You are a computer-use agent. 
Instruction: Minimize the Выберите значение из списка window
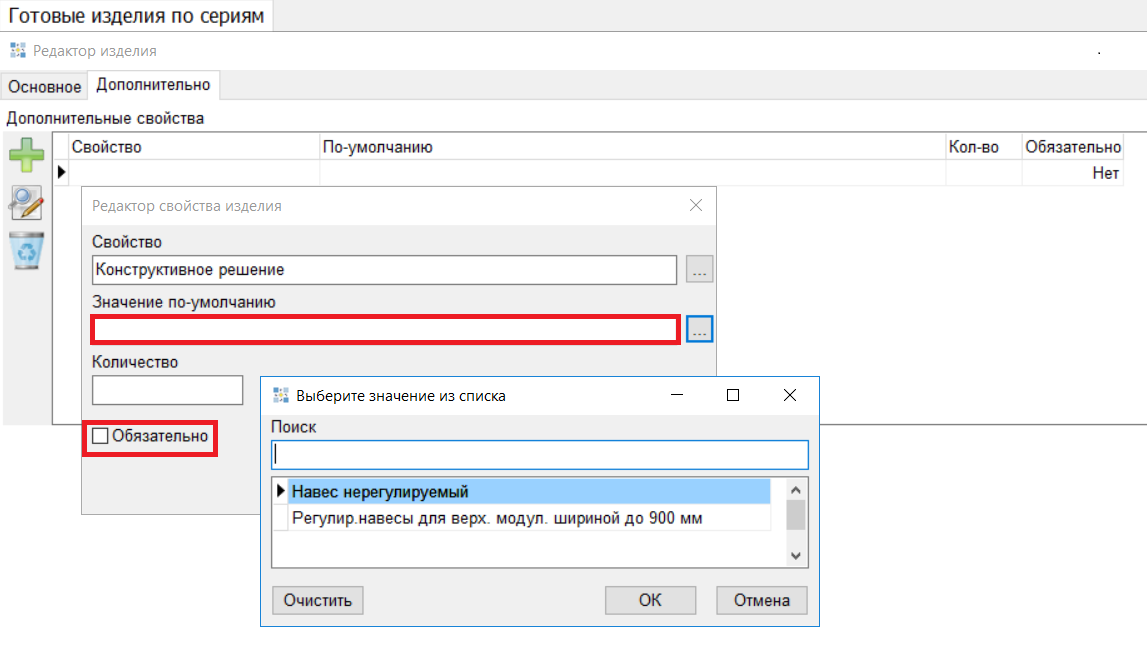coord(678,396)
